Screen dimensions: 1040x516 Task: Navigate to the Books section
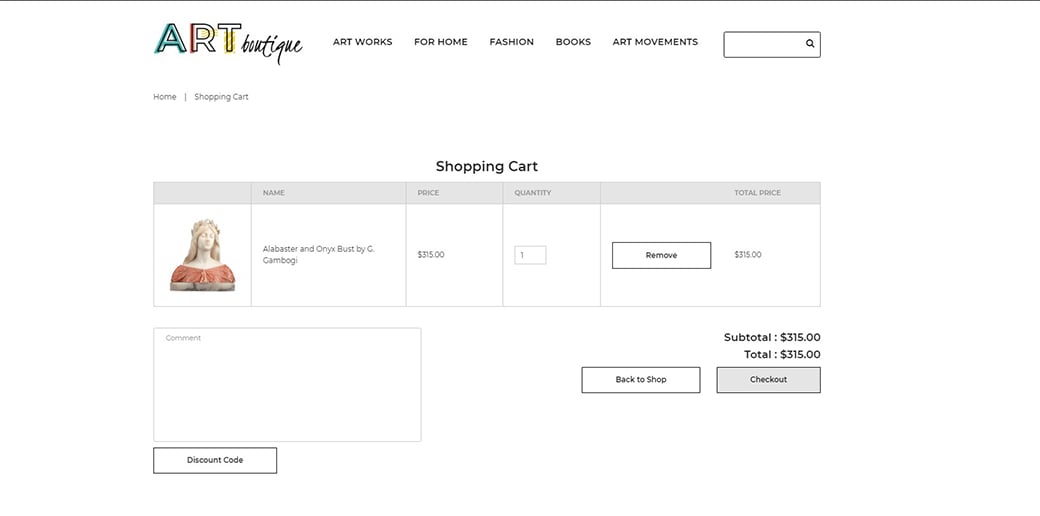(x=573, y=42)
